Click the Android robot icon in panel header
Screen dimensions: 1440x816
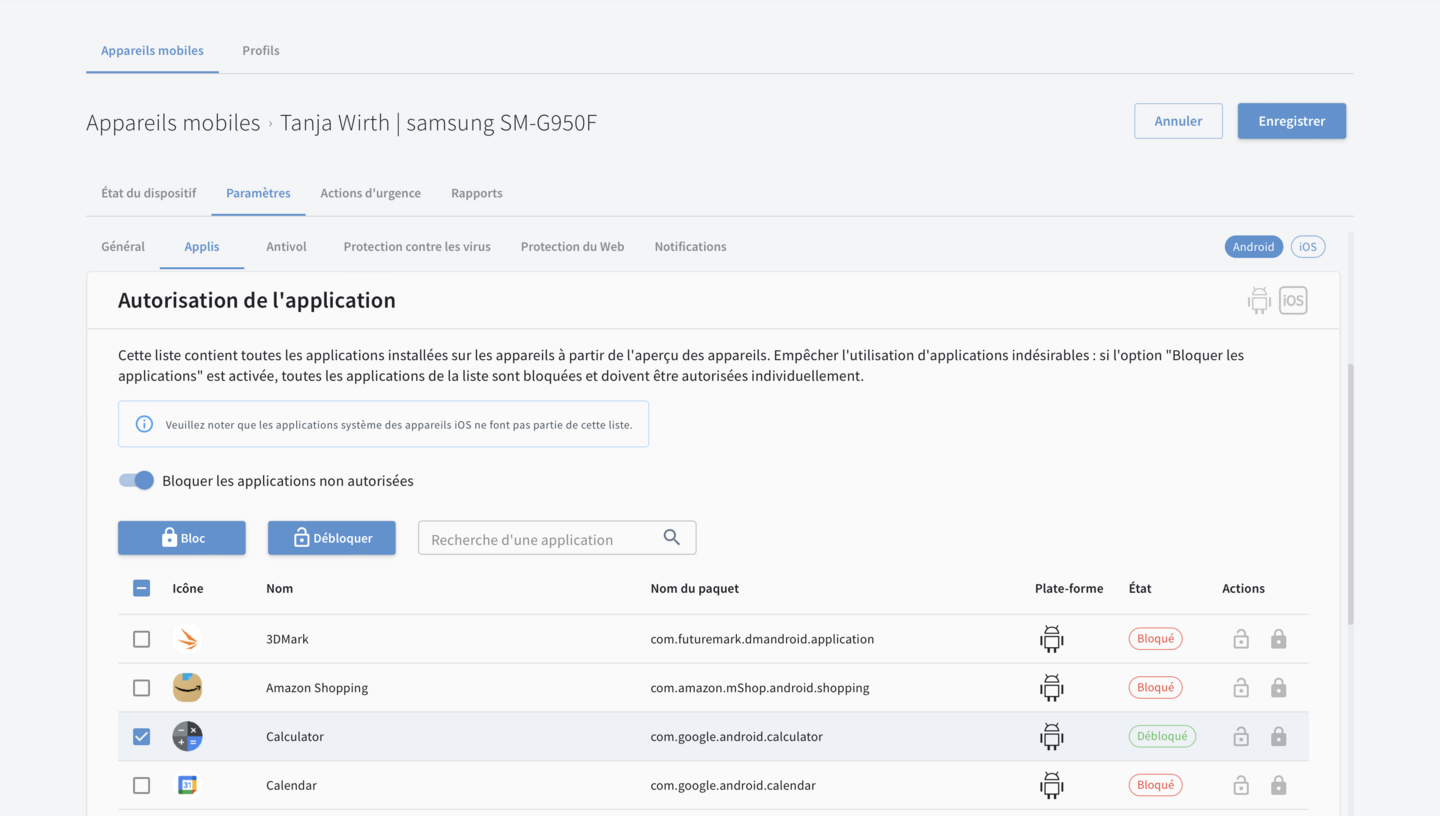1258,300
